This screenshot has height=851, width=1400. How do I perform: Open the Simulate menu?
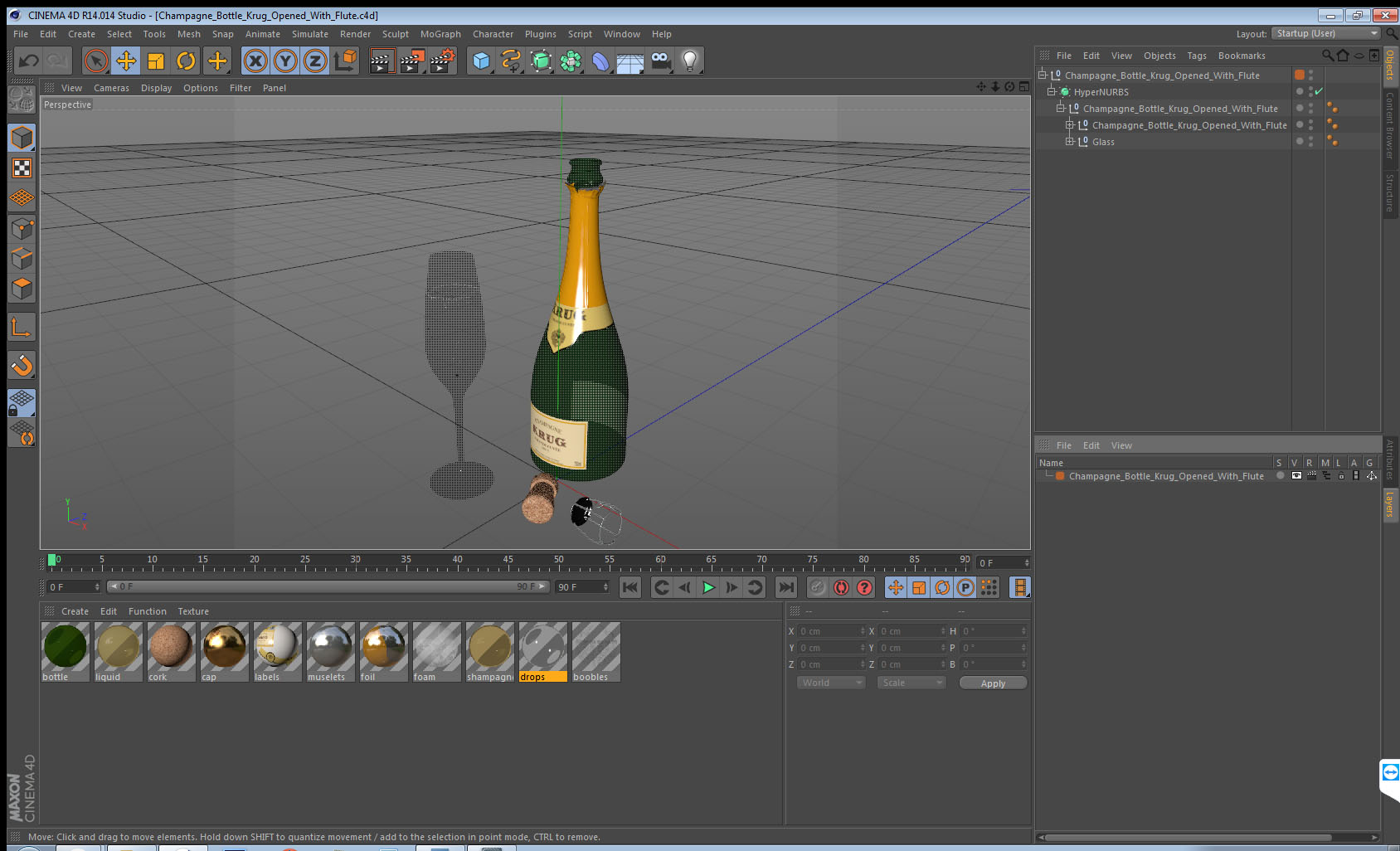pos(310,34)
